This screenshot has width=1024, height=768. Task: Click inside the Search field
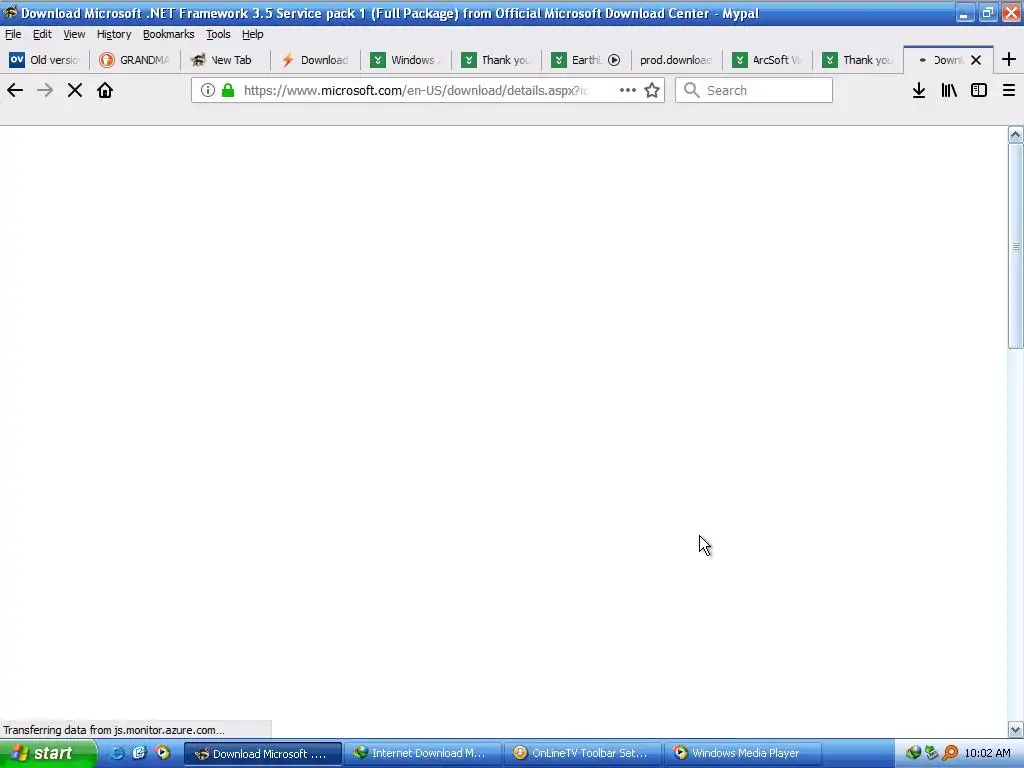pos(754,90)
